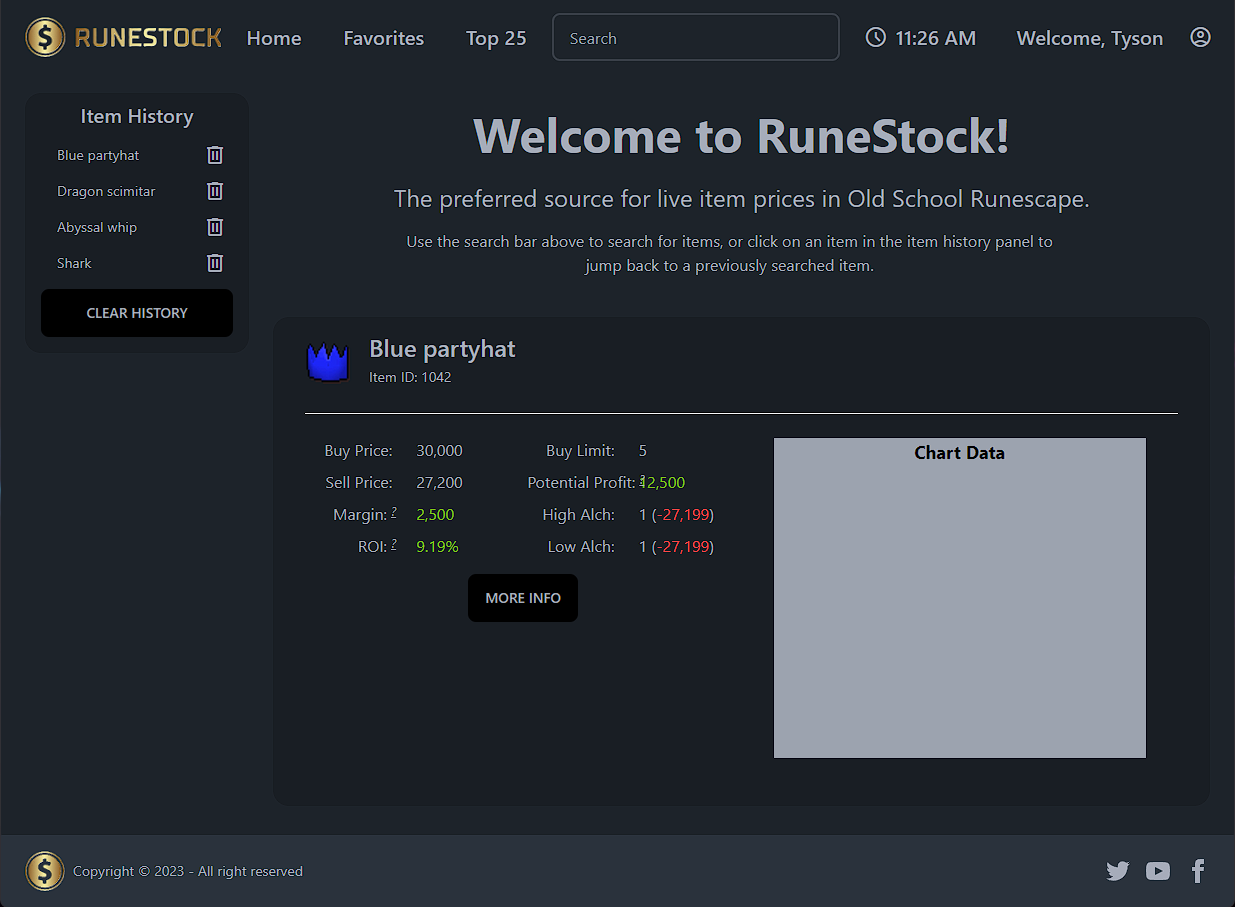The width and height of the screenshot is (1235, 907).
Task: Show the Margin help tooltip question mark
Action: point(394,512)
